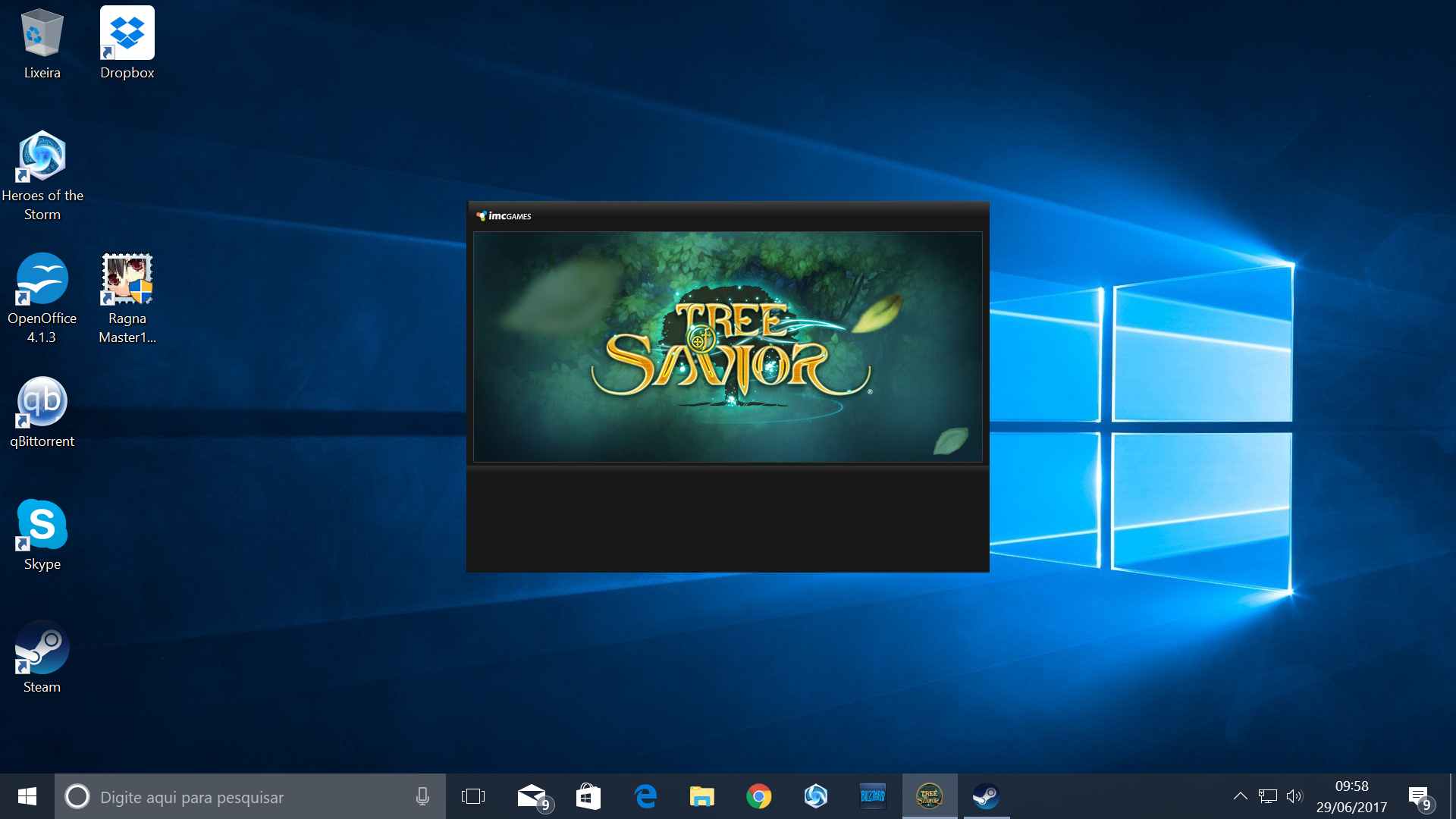Open the Windows Start menu
This screenshot has height=819, width=1456.
click(x=27, y=796)
